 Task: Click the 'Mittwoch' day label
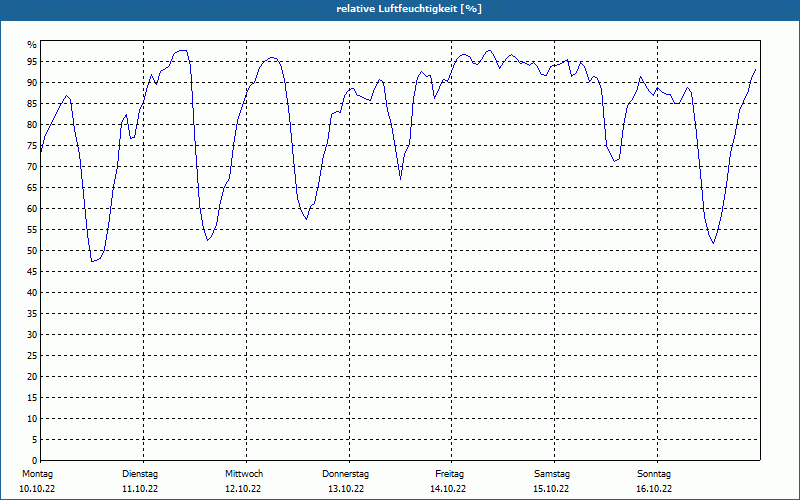pyautogui.click(x=244, y=474)
